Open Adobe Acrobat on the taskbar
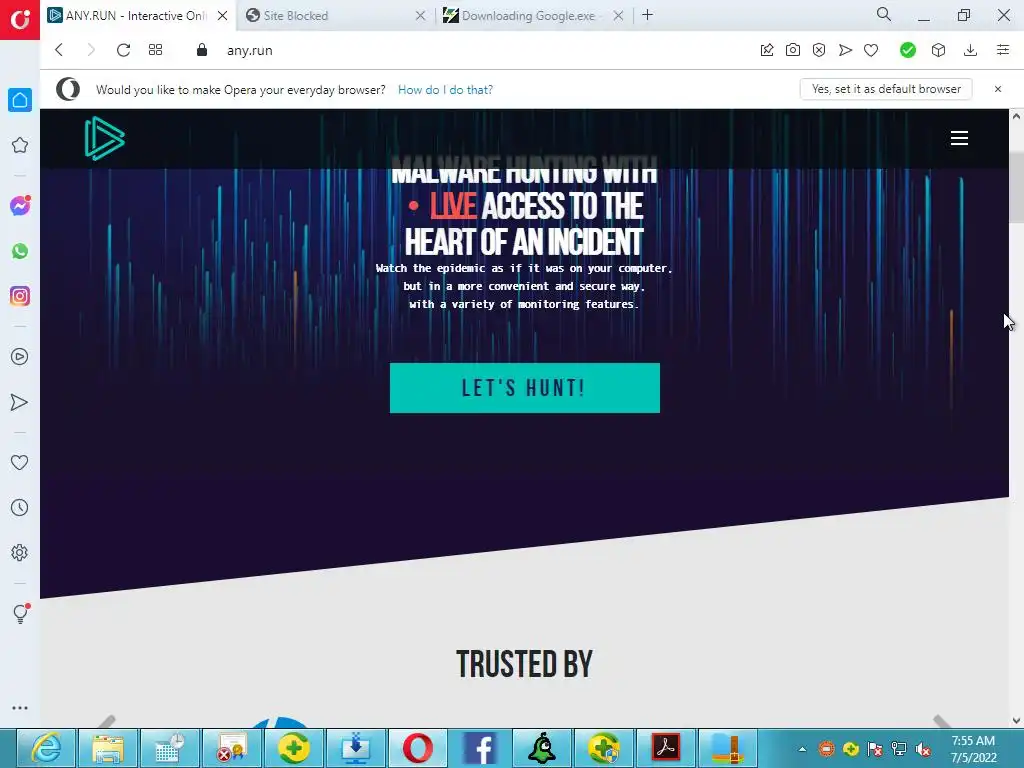 665,748
